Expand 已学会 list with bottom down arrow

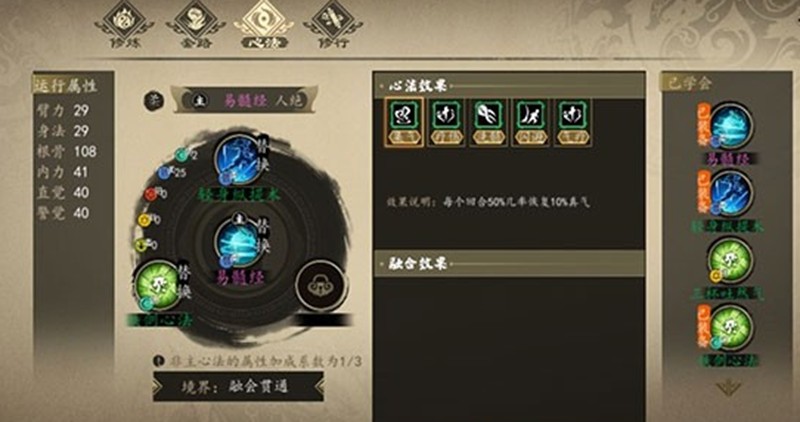point(729,388)
